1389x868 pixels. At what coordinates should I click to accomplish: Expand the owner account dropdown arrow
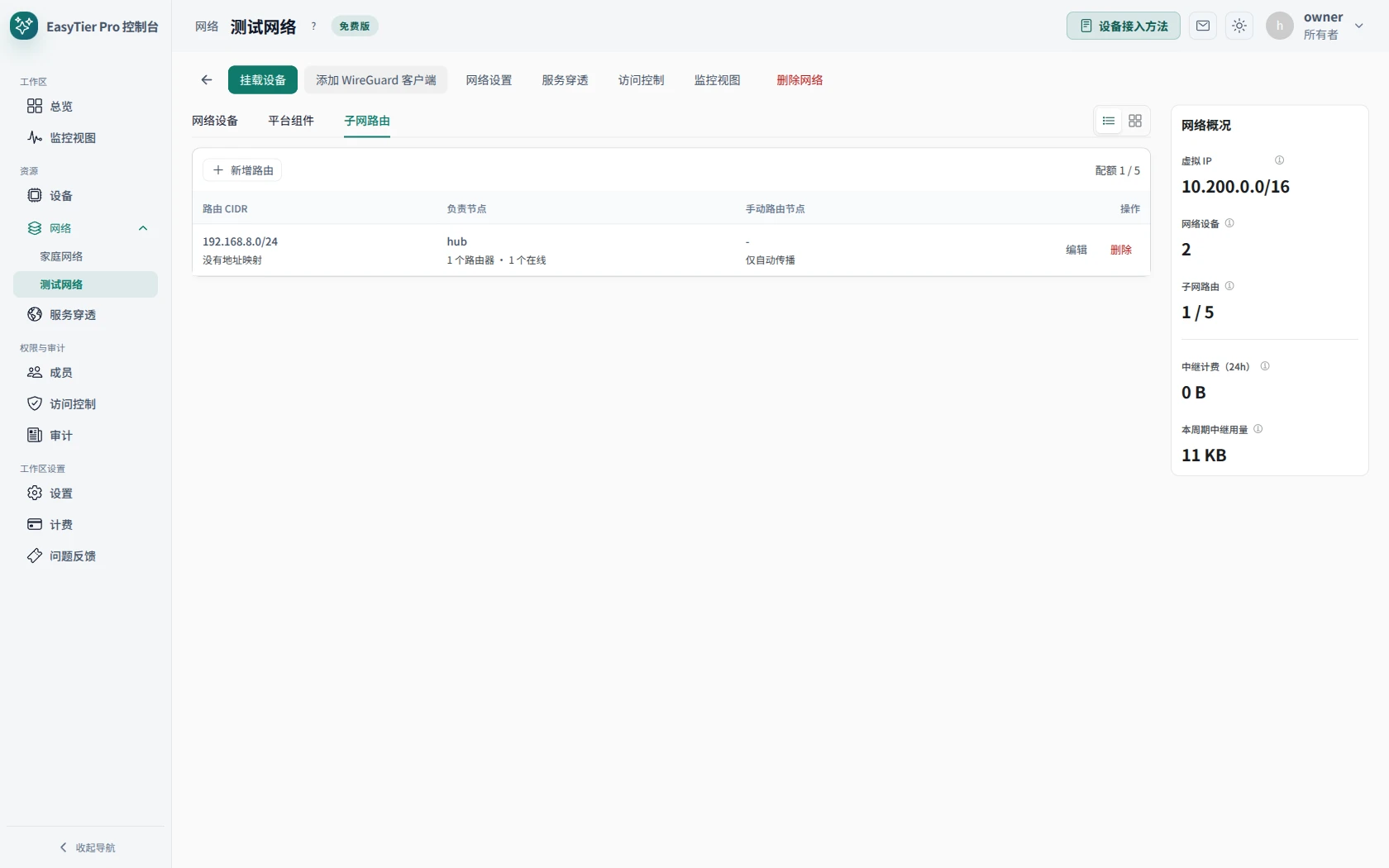click(x=1358, y=26)
